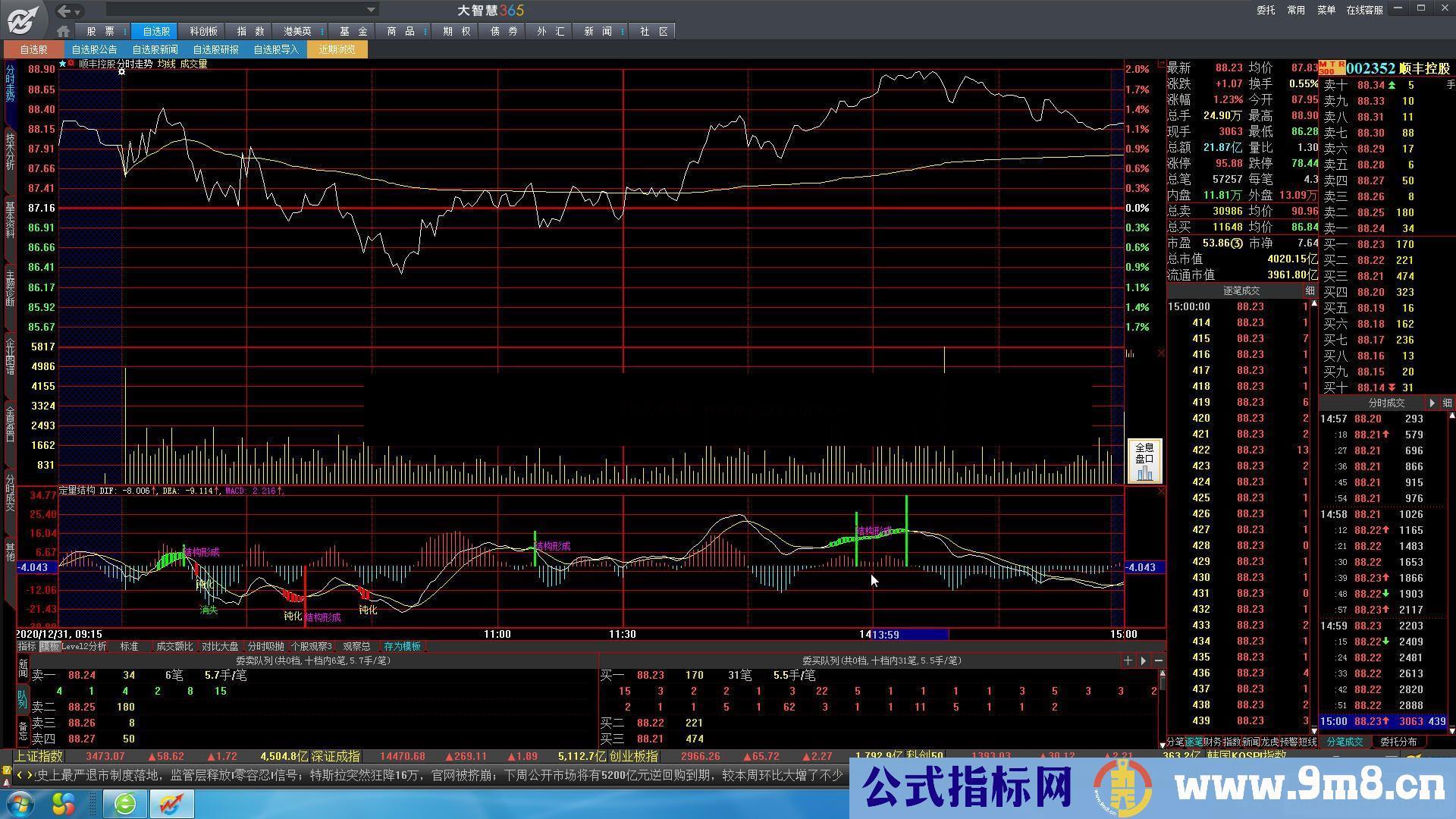Click the home icon in the top toolbar
1456x819 pixels.
(63, 30)
